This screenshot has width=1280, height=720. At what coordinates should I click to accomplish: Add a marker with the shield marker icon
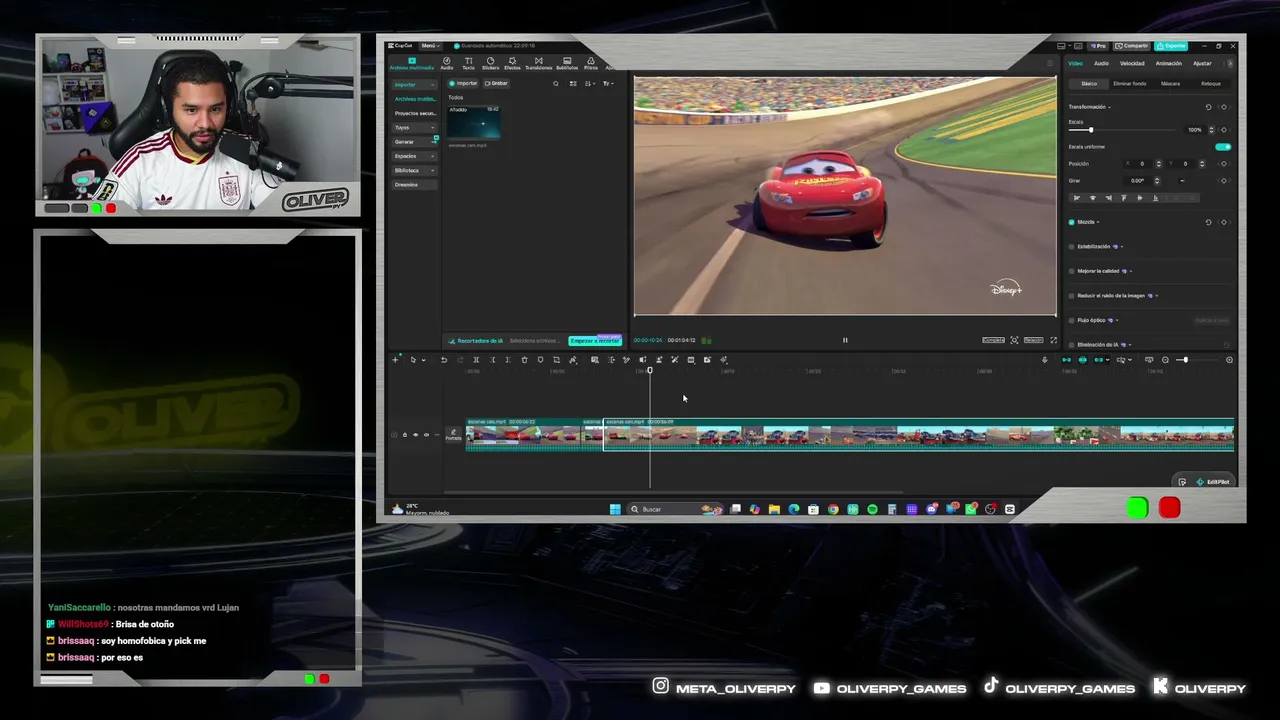tap(540, 360)
